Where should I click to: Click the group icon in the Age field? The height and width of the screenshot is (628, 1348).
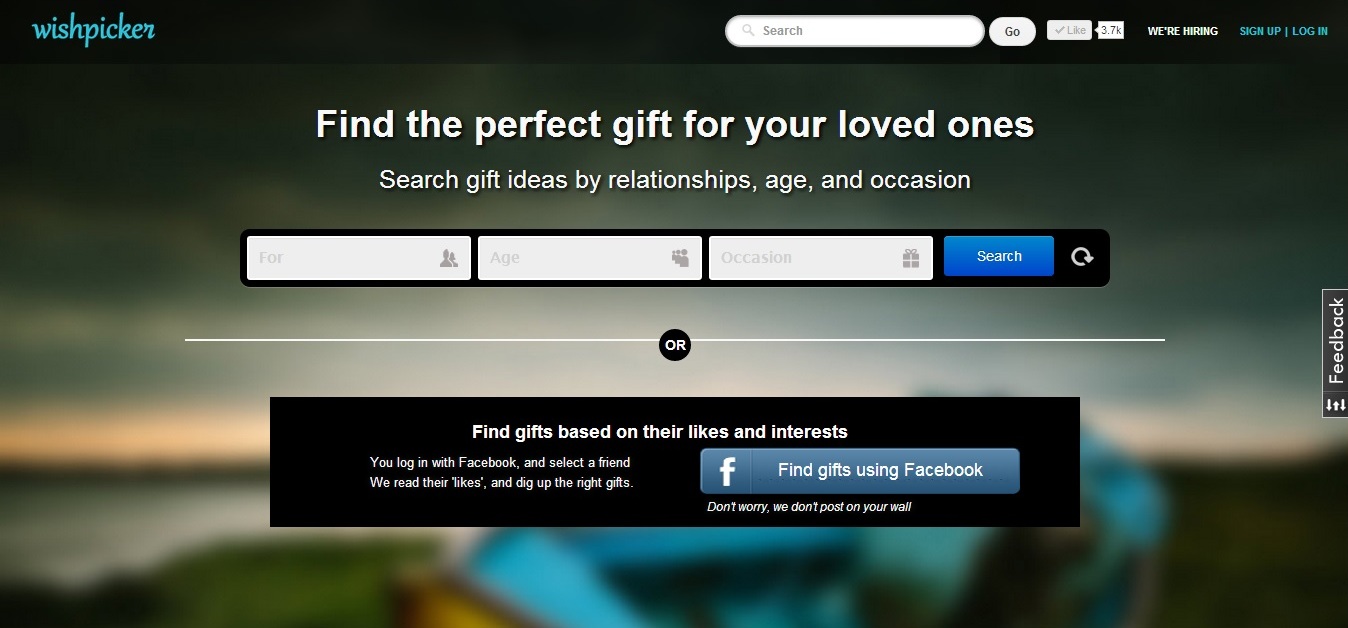tap(680, 258)
